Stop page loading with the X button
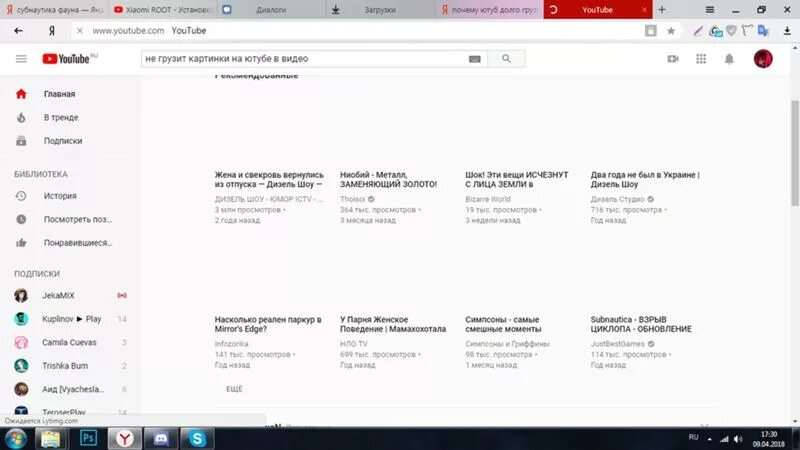 pyautogui.click(x=80, y=31)
